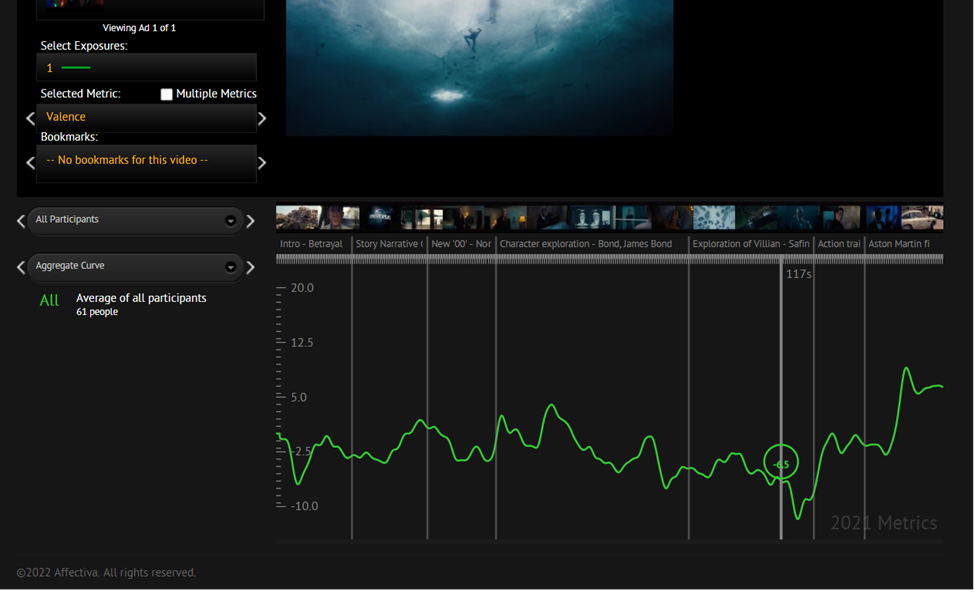Go to next bookmark arrow
The image size is (975, 595).
coord(262,163)
